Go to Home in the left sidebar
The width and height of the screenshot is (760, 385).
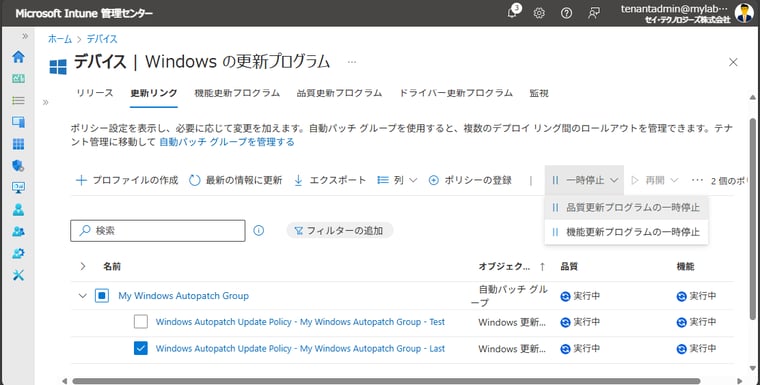(18, 57)
